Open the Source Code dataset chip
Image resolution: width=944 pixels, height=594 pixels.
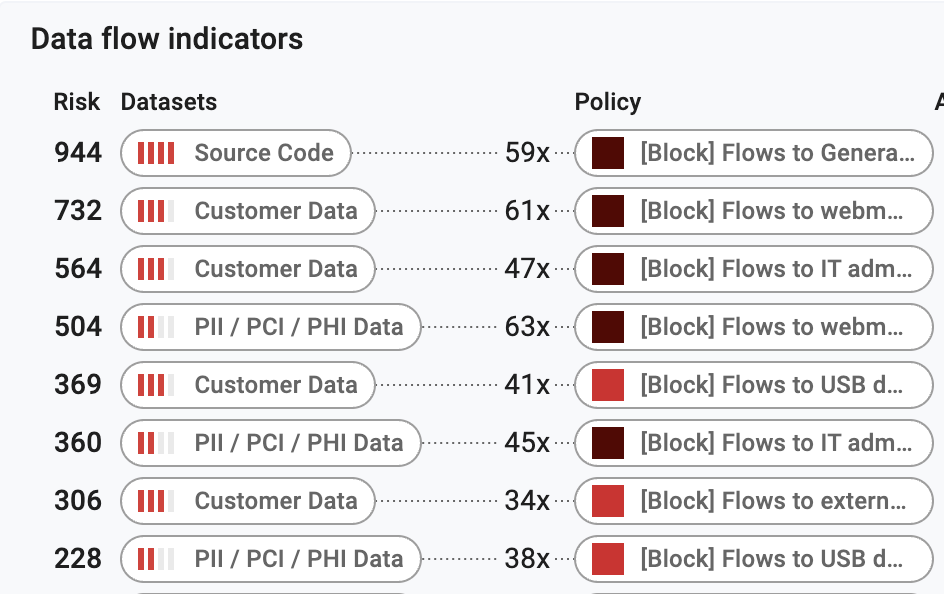(263, 153)
